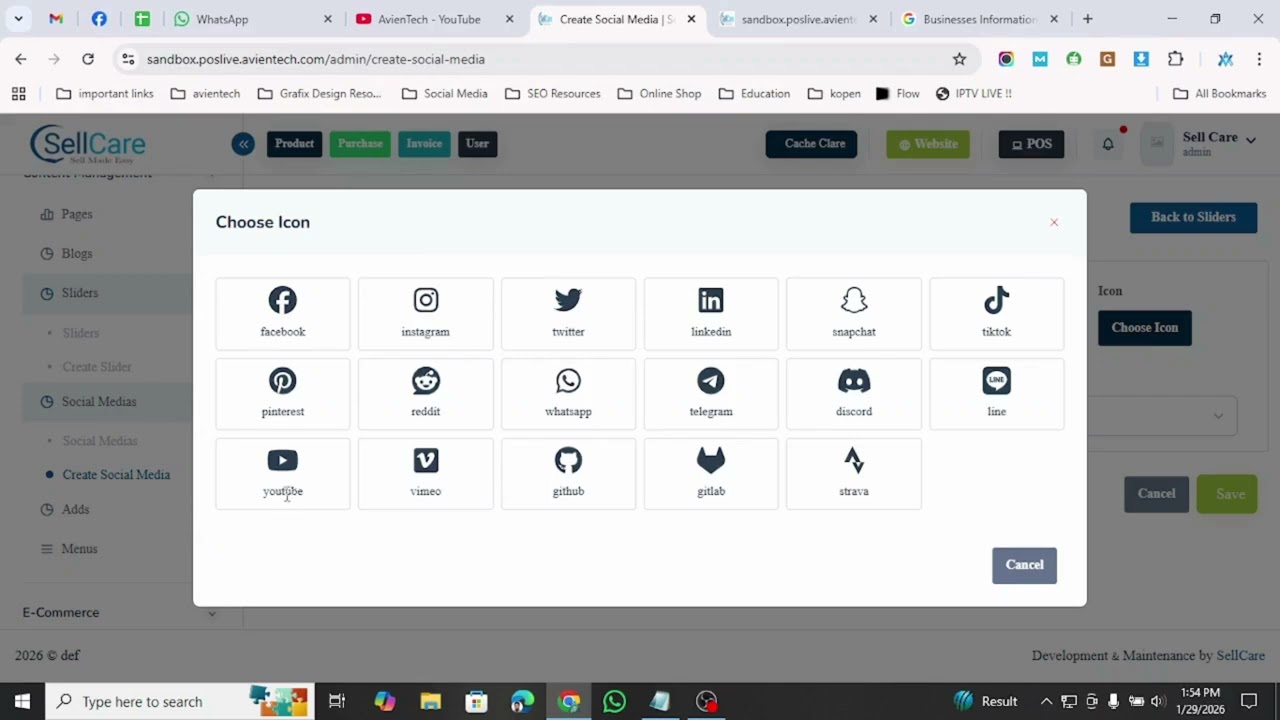Viewport: 1280px width, 720px height.
Task: Open the SEO Resources bookmarks folder
Action: pos(552,94)
